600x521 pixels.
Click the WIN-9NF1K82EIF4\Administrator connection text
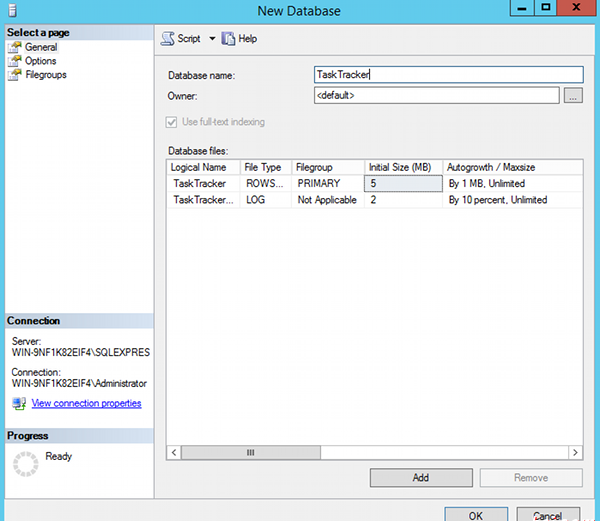coord(79,383)
